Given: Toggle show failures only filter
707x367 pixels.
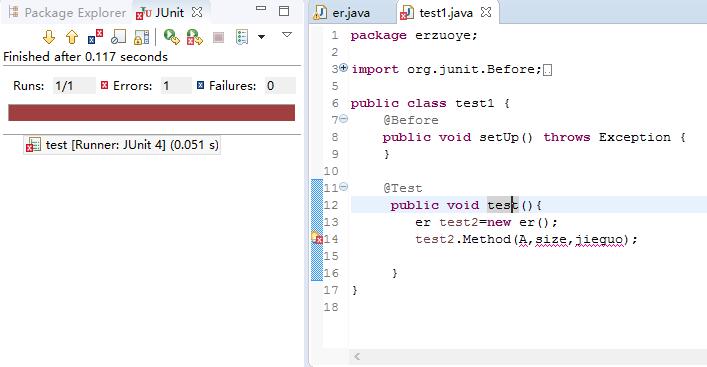Looking at the screenshot, I should click(95, 37).
